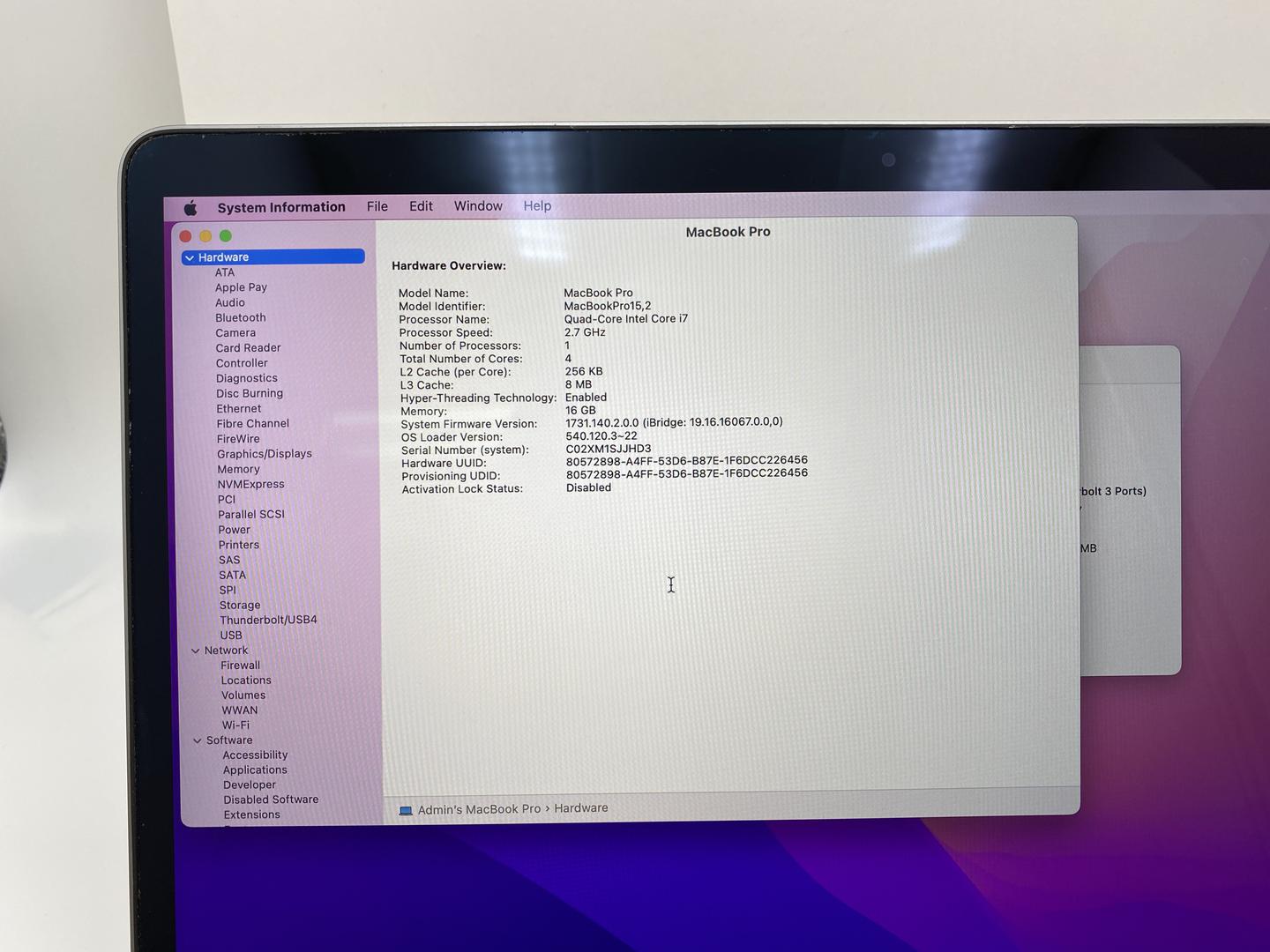This screenshot has width=1270, height=952.
Task: Collapse the Hardware section chevron
Action: pyautogui.click(x=190, y=257)
